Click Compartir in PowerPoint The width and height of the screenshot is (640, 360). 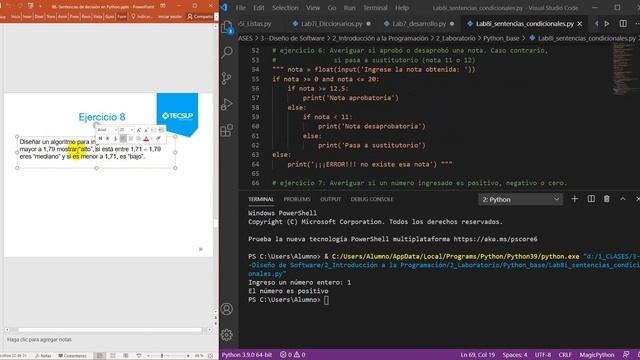200,16
